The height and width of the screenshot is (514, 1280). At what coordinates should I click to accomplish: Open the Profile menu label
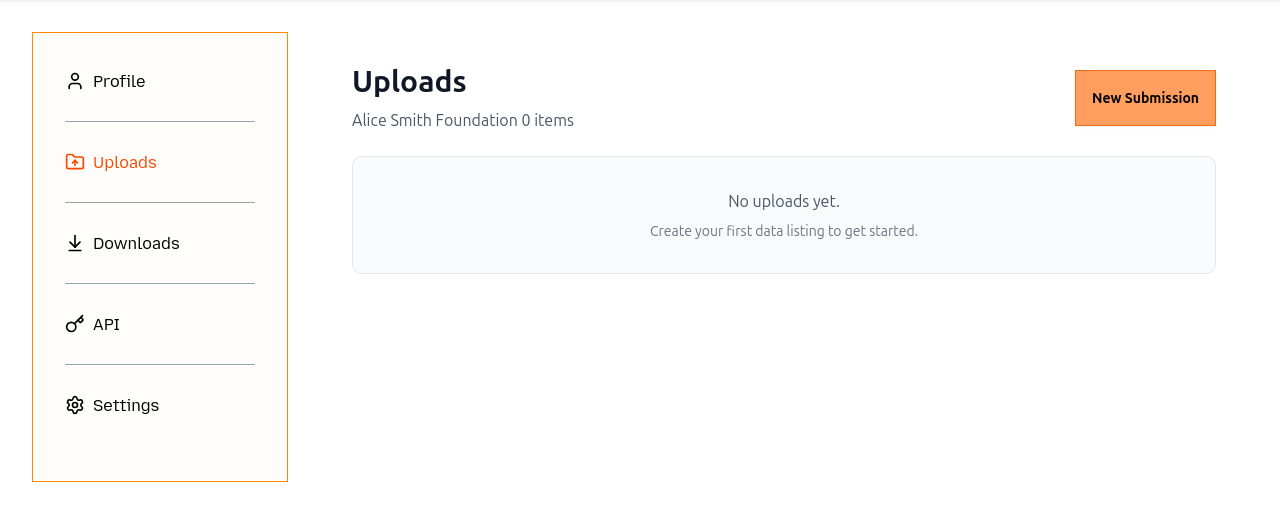(119, 81)
